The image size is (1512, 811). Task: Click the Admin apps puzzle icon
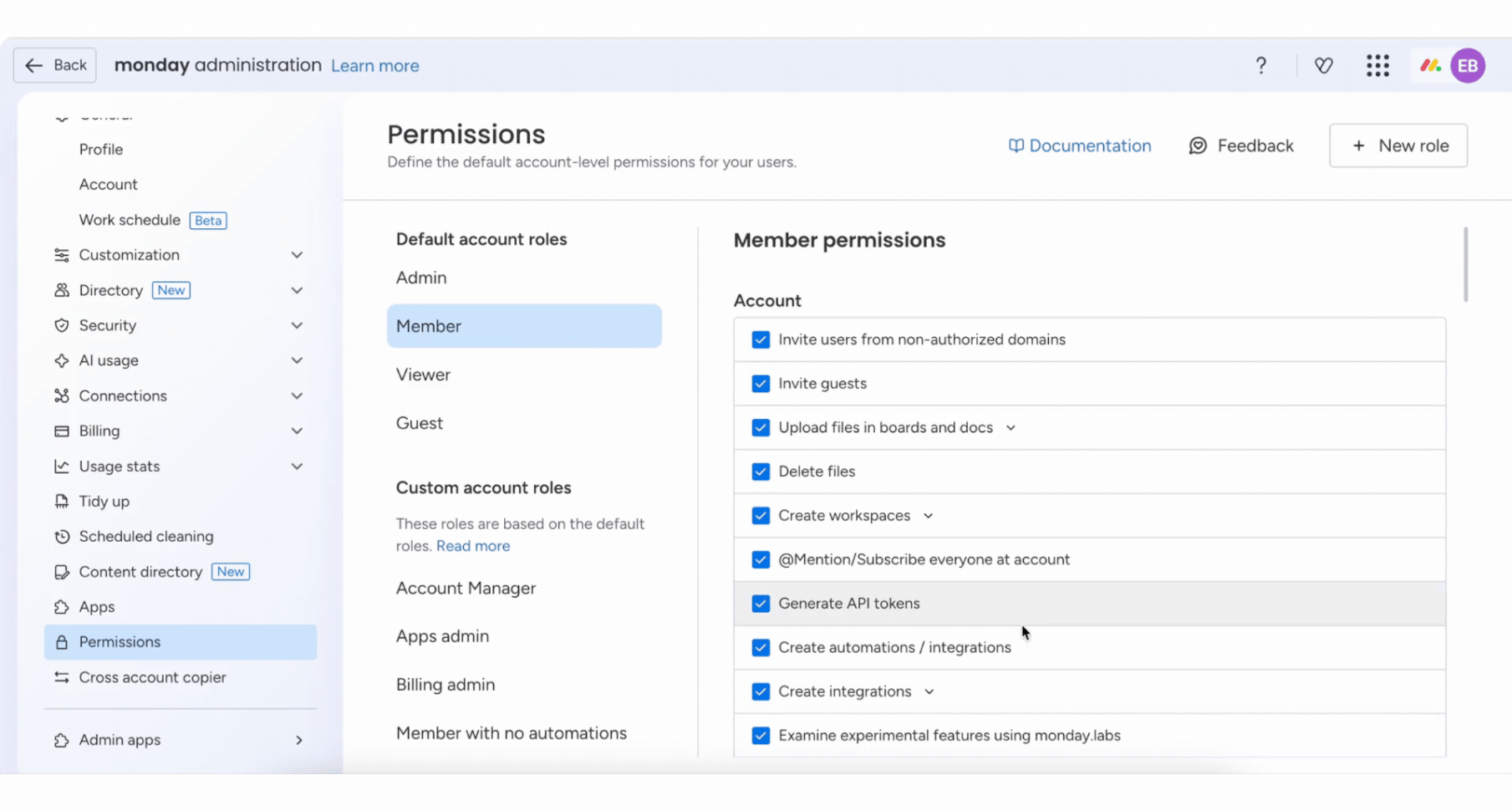[62, 740]
